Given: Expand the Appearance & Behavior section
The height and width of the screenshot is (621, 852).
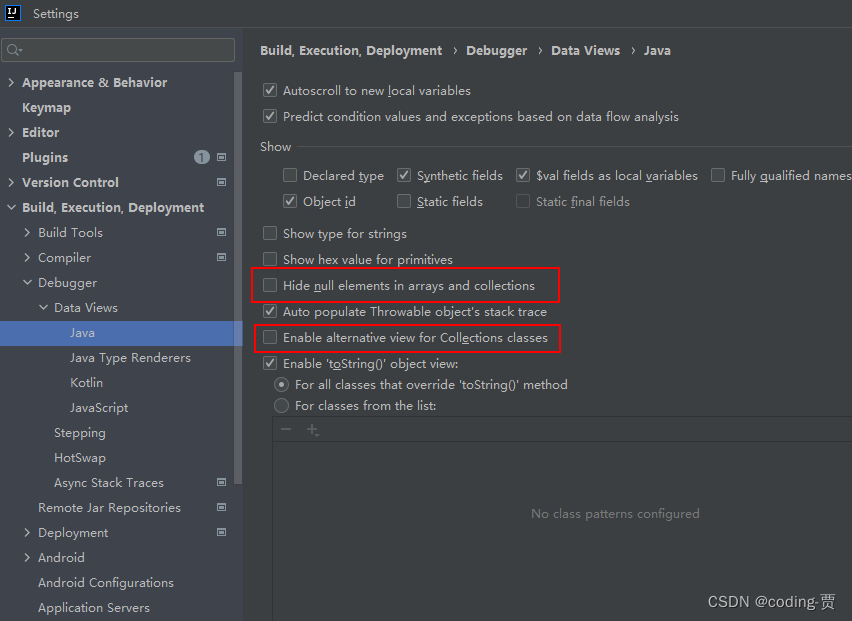Looking at the screenshot, I should [x=12, y=82].
